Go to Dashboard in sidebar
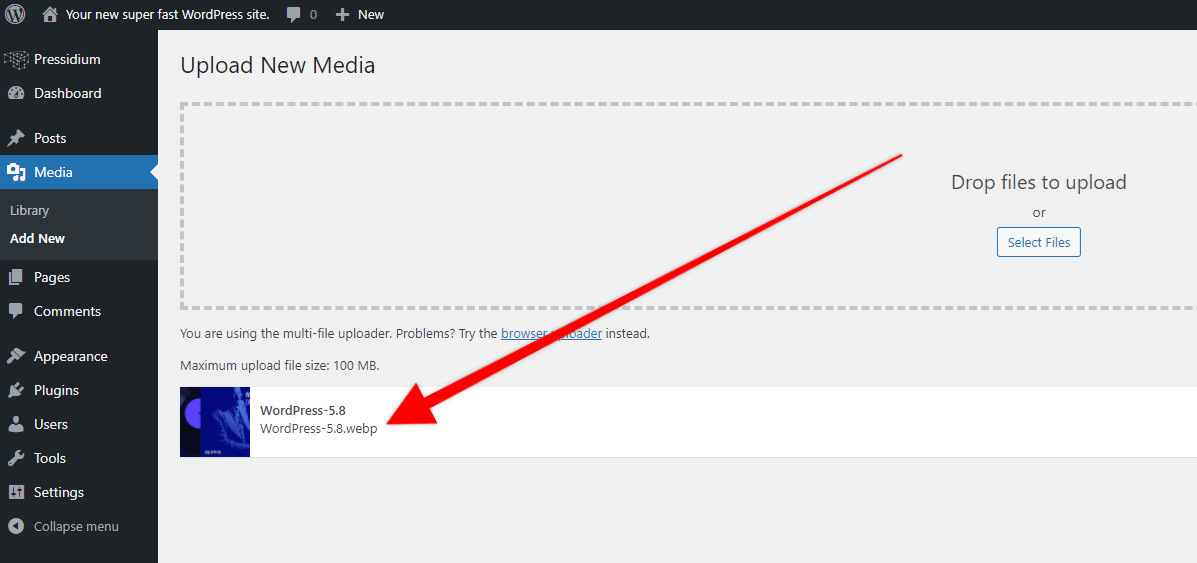The height and width of the screenshot is (563, 1197). [x=79, y=93]
